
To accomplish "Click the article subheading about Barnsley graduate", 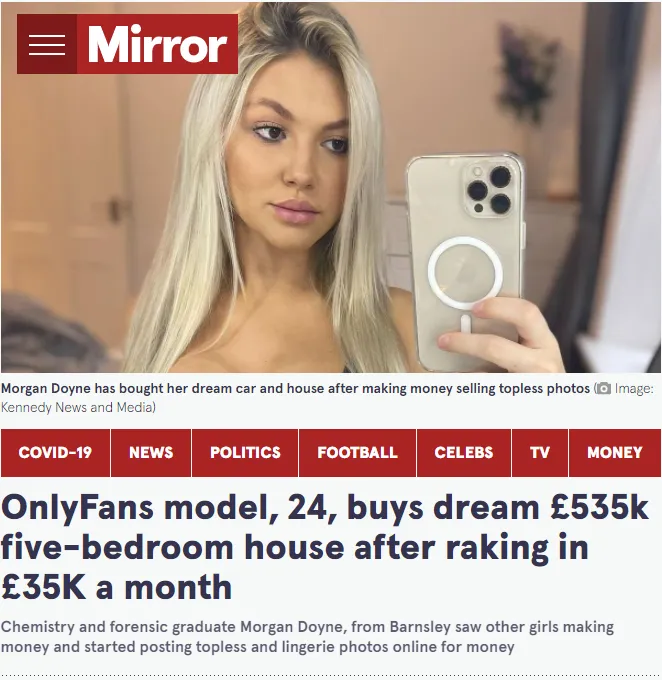I will [x=307, y=637].
